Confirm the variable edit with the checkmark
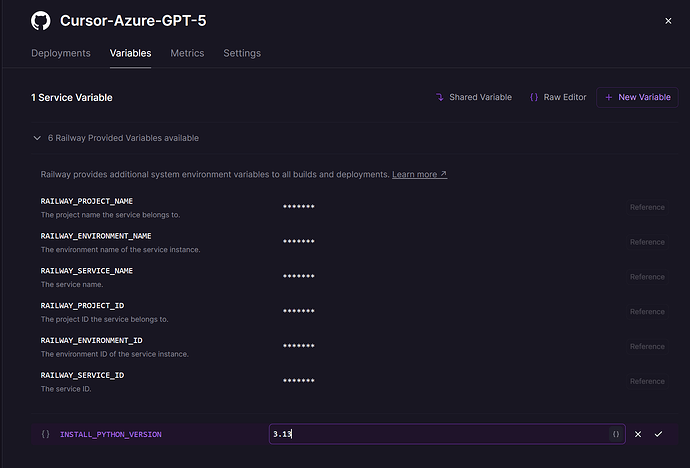Viewport: 690px width, 468px height. click(x=658, y=434)
